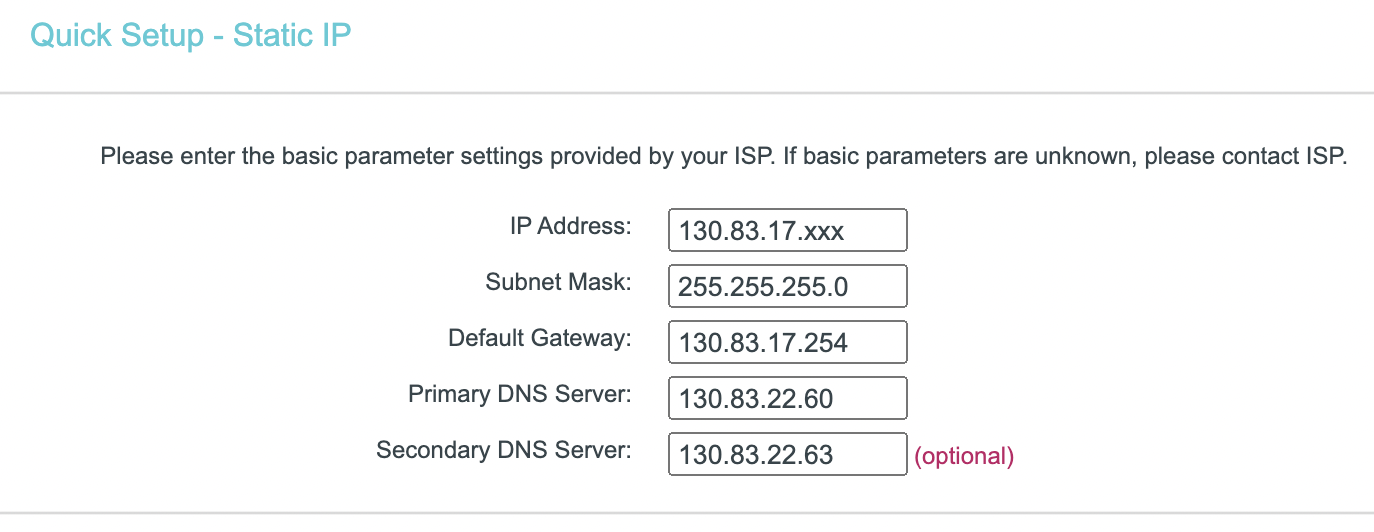Image resolution: width=1374 pixels, height=532 pixels.
Task: Click the "Quick Setup - Static IP" heading
Action: 190,35
